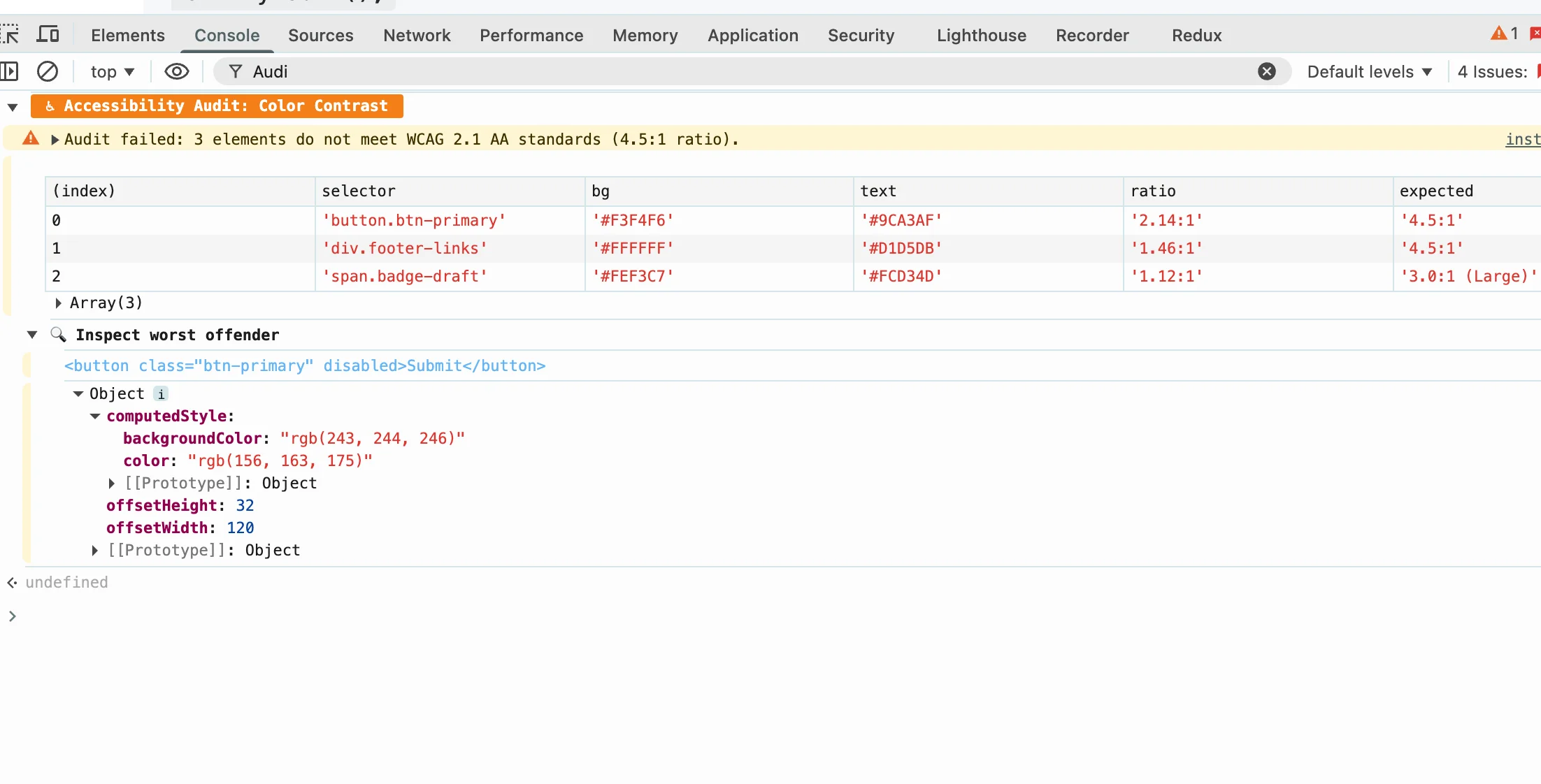Viewport: 1541px width, 784px height.
Task: Sort table by the (index) column header
Action: tap(180, 191)
